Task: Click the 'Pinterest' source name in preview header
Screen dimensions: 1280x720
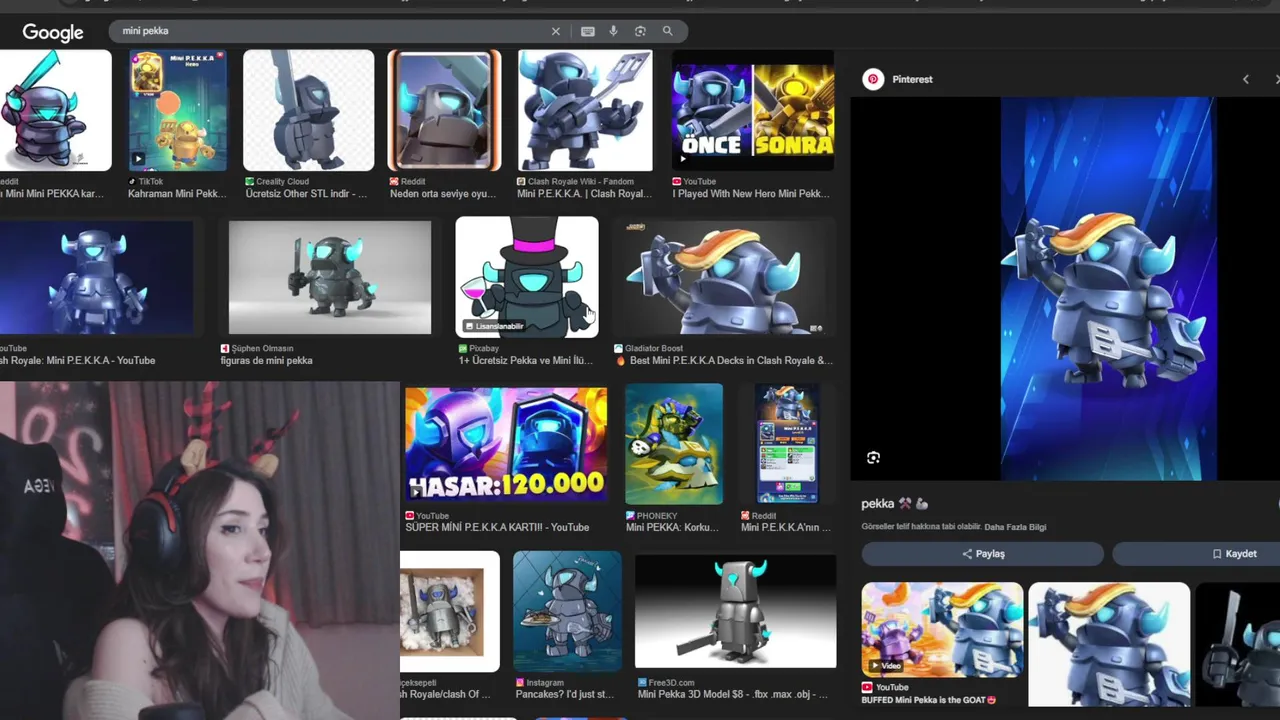Action: point(912,79)
